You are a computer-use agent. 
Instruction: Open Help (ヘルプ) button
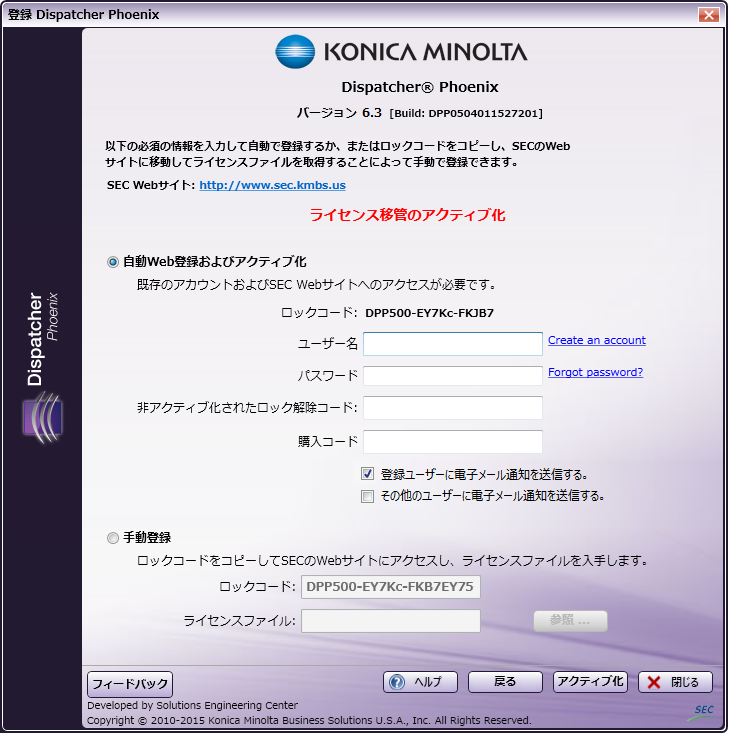pos(420,682)
